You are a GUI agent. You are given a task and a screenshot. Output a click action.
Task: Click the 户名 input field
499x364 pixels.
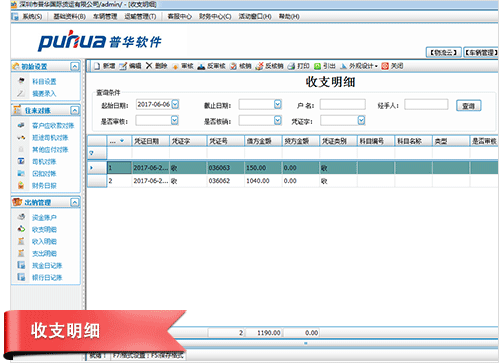pyautogui.click(x=343, y=104)
